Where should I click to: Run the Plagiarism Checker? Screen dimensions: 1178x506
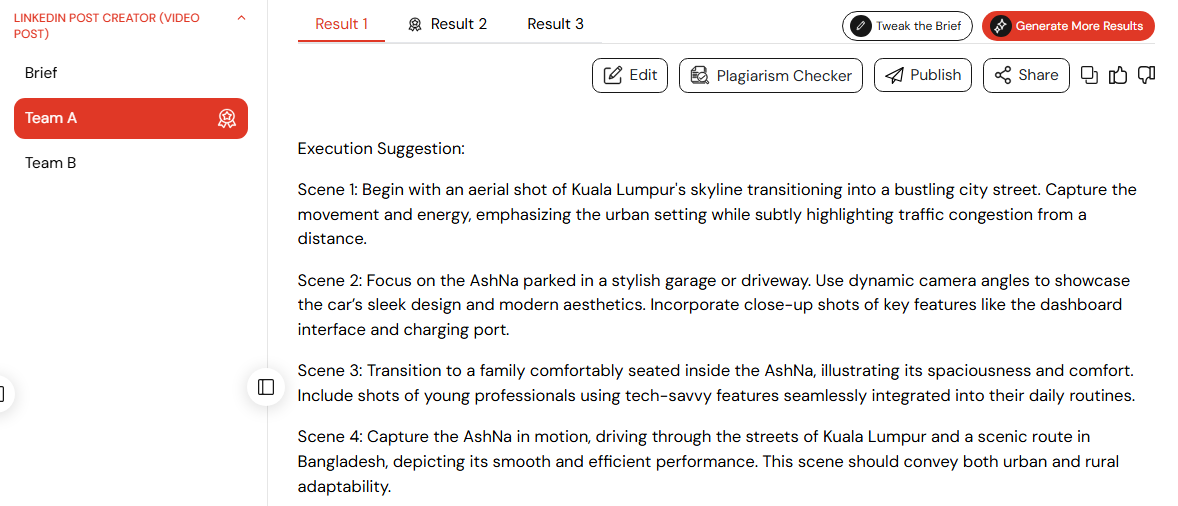(x=771, y=75)
